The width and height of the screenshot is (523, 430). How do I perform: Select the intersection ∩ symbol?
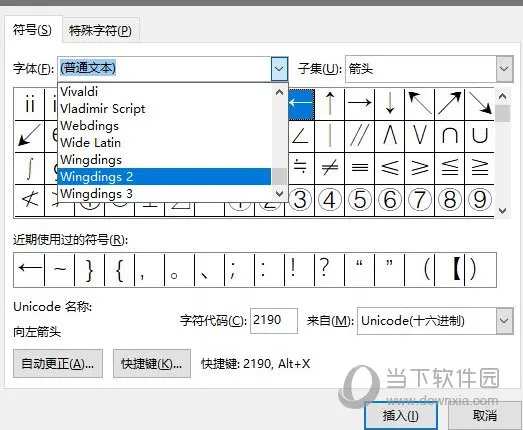coord(450,136)
